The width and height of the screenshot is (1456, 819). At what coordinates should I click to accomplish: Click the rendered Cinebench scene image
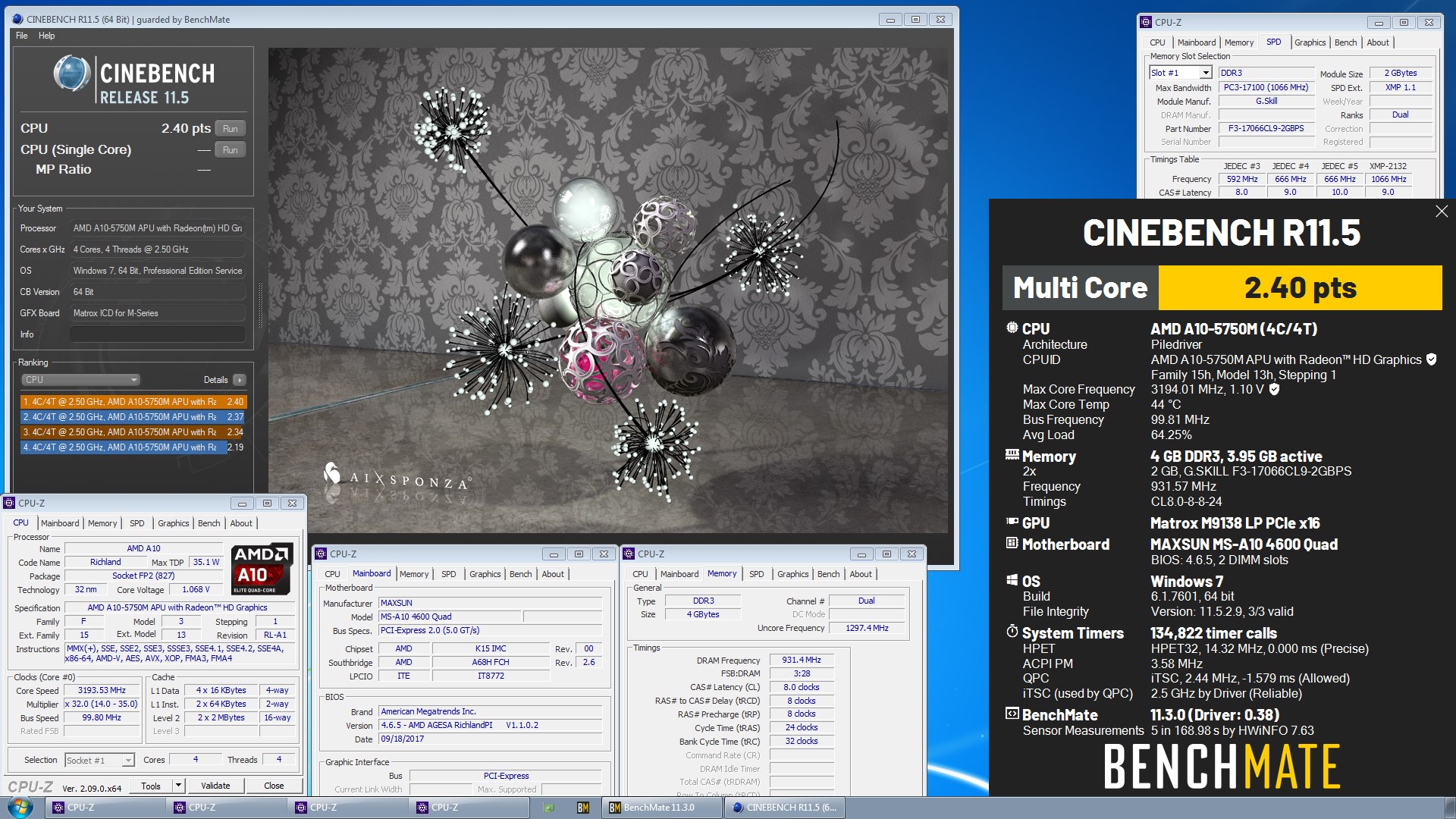click(608, 290)
